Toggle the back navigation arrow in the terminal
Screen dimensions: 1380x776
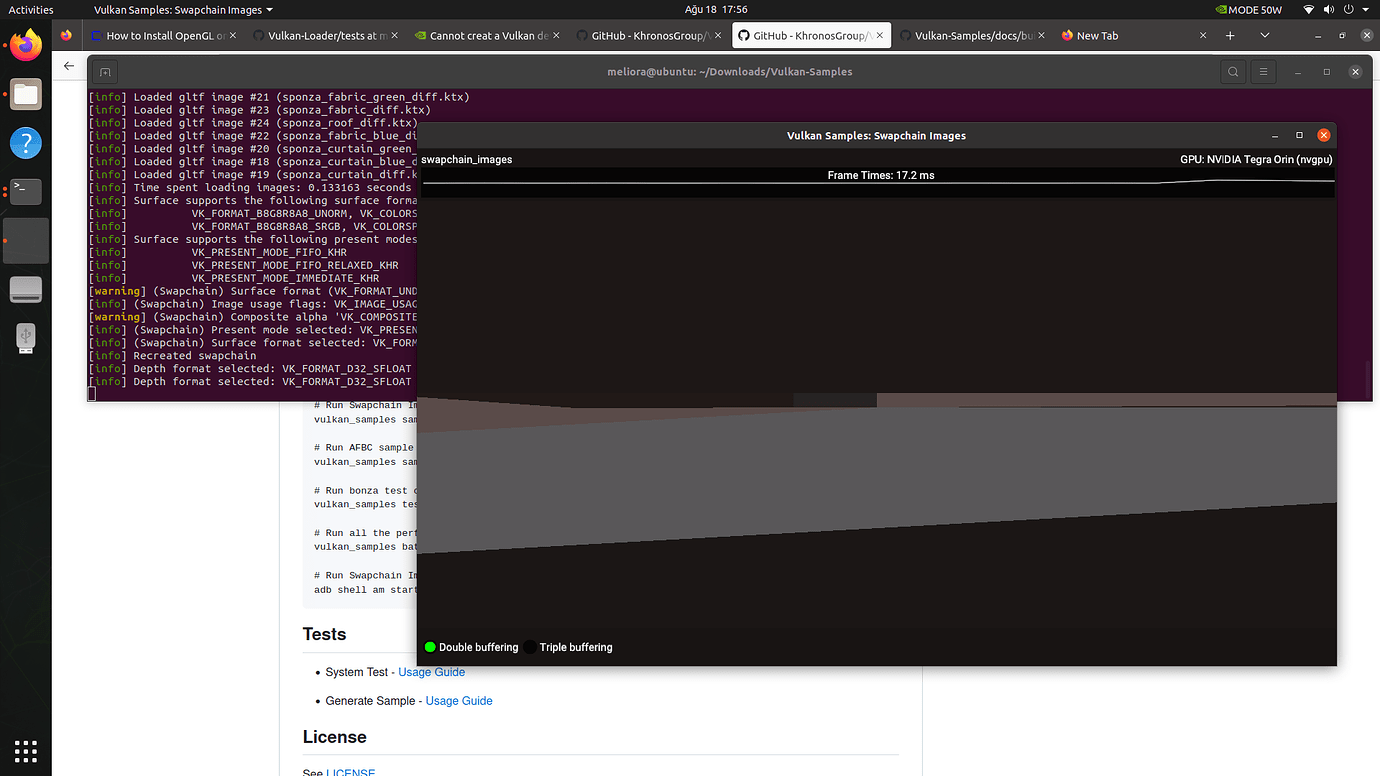[x=68, y=66]
